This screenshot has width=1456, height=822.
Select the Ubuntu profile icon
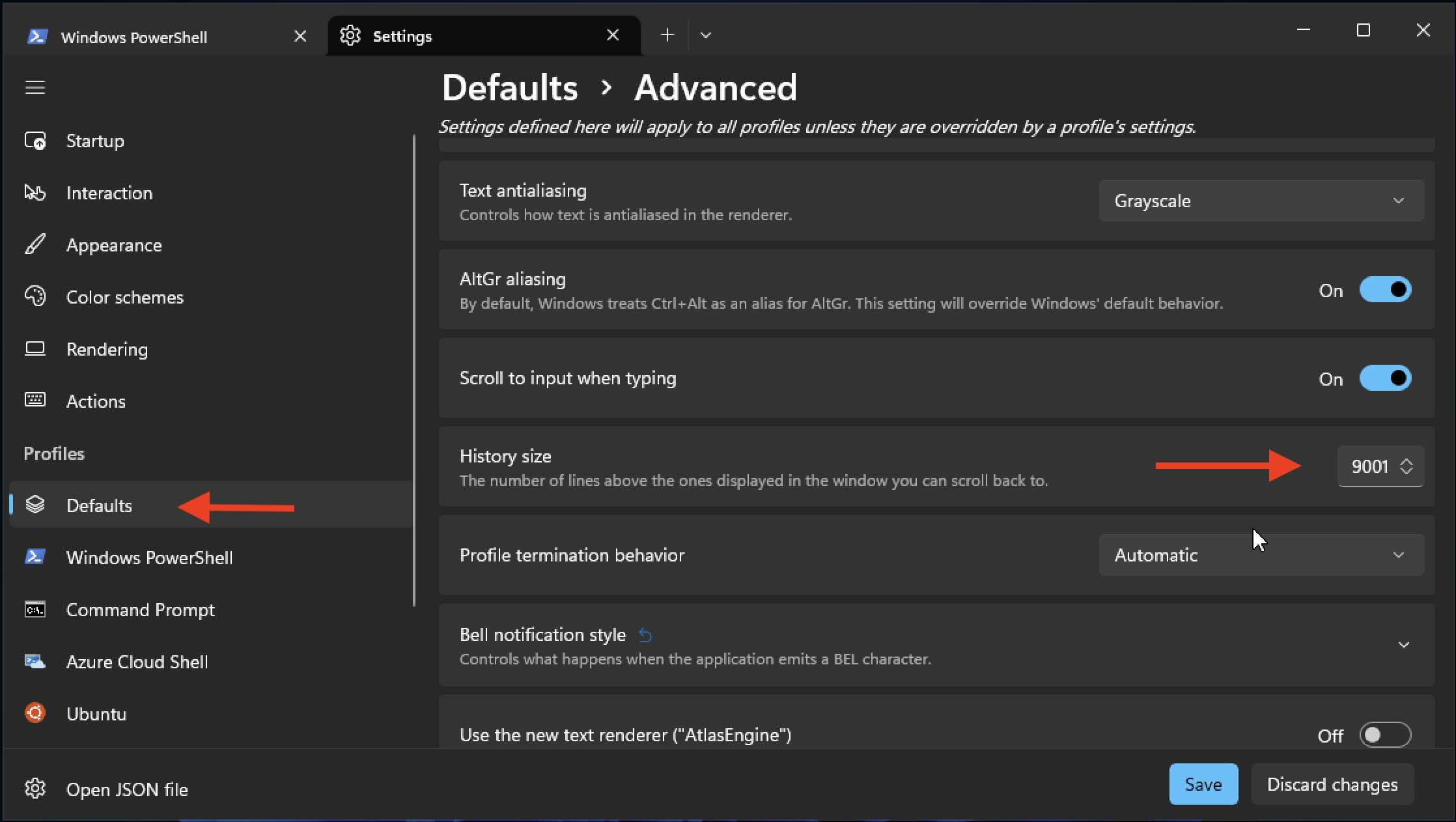click(x=35, y=713)
